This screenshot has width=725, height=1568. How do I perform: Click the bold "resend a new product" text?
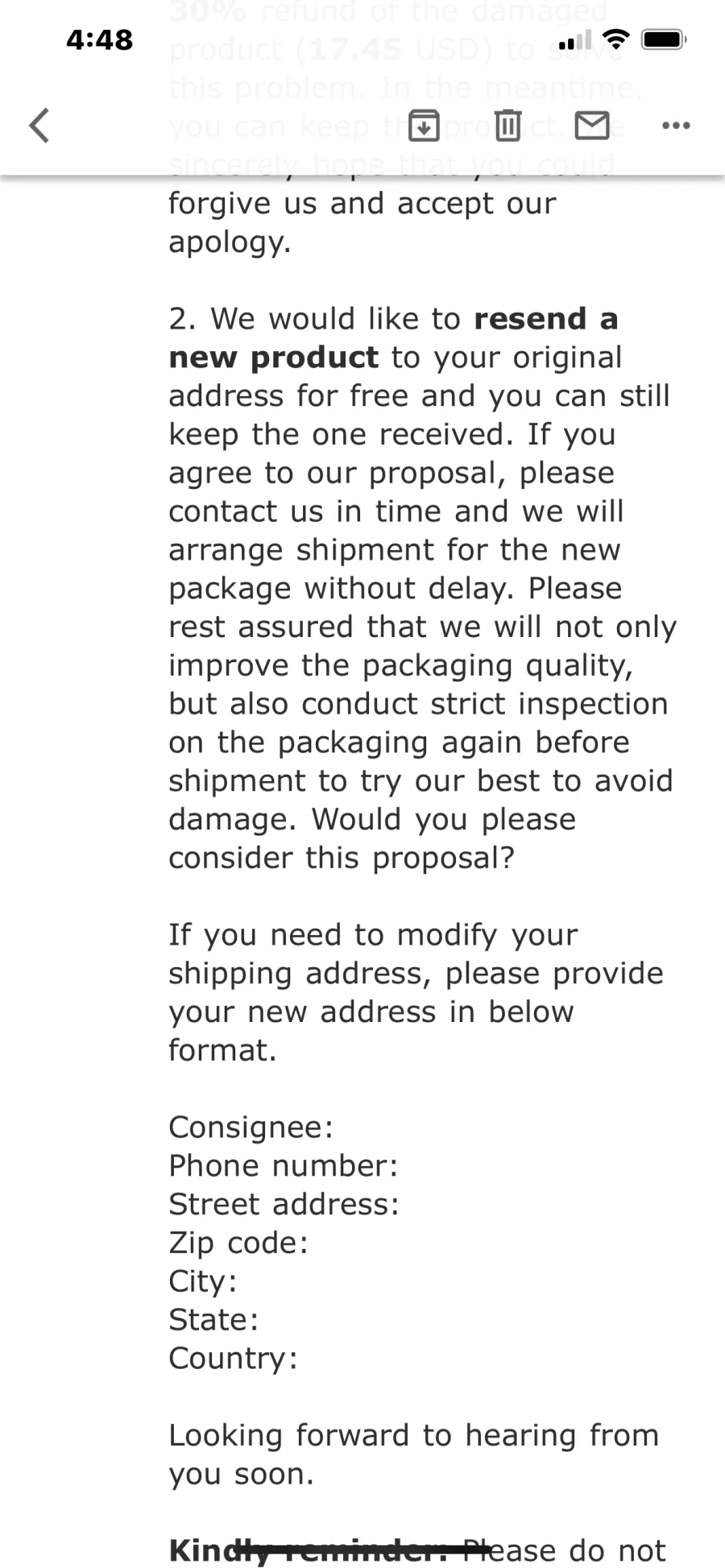click(x=393, y=338)
